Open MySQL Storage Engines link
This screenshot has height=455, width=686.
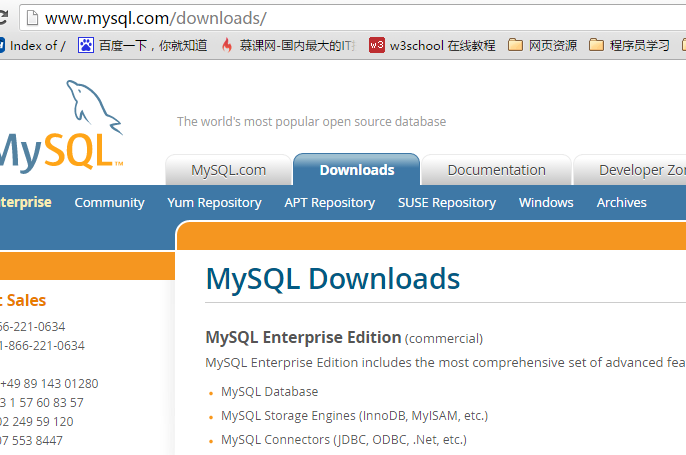[354, 416]
